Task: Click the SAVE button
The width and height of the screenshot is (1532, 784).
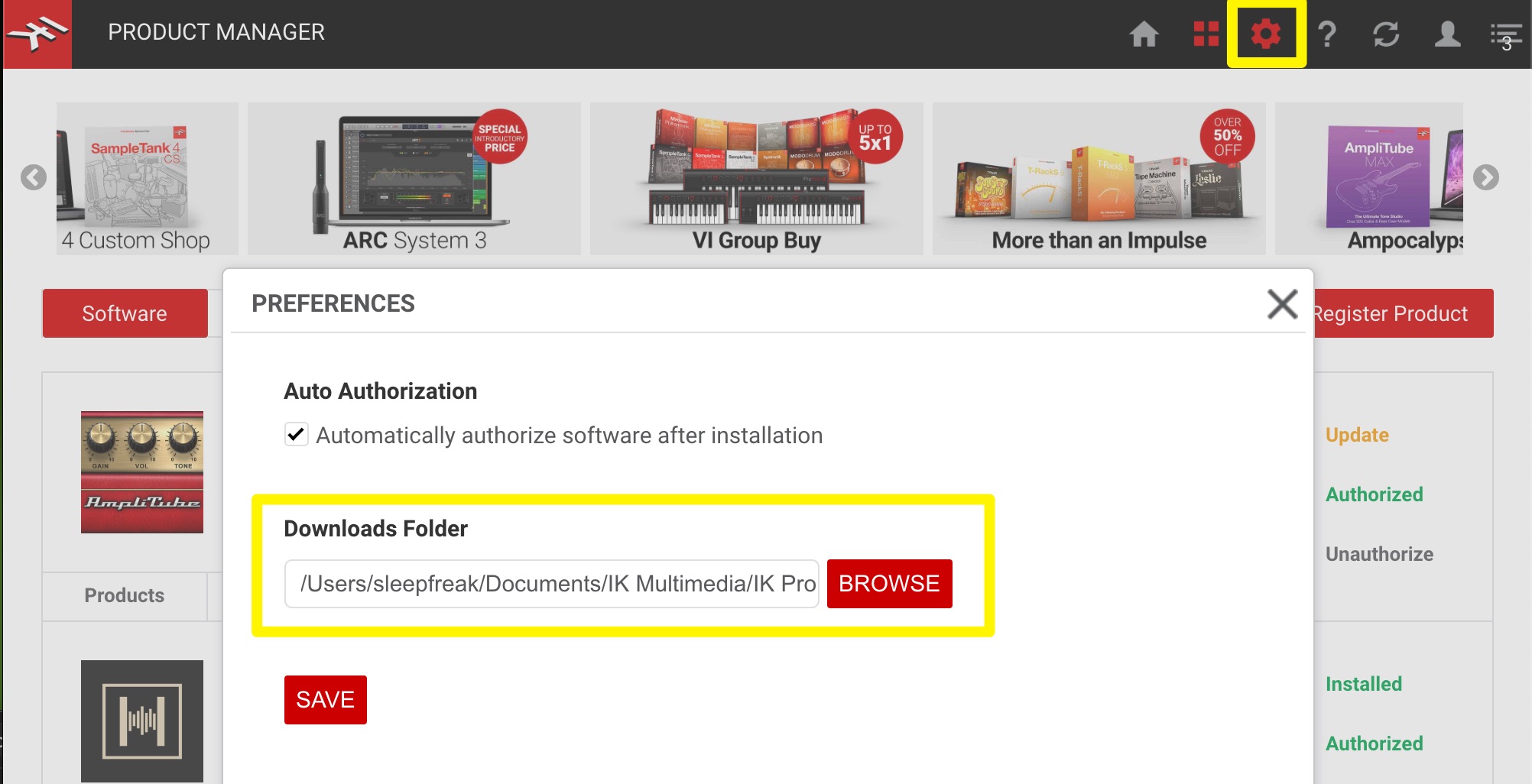Action: pyautogui.click(x=325, y=699)
